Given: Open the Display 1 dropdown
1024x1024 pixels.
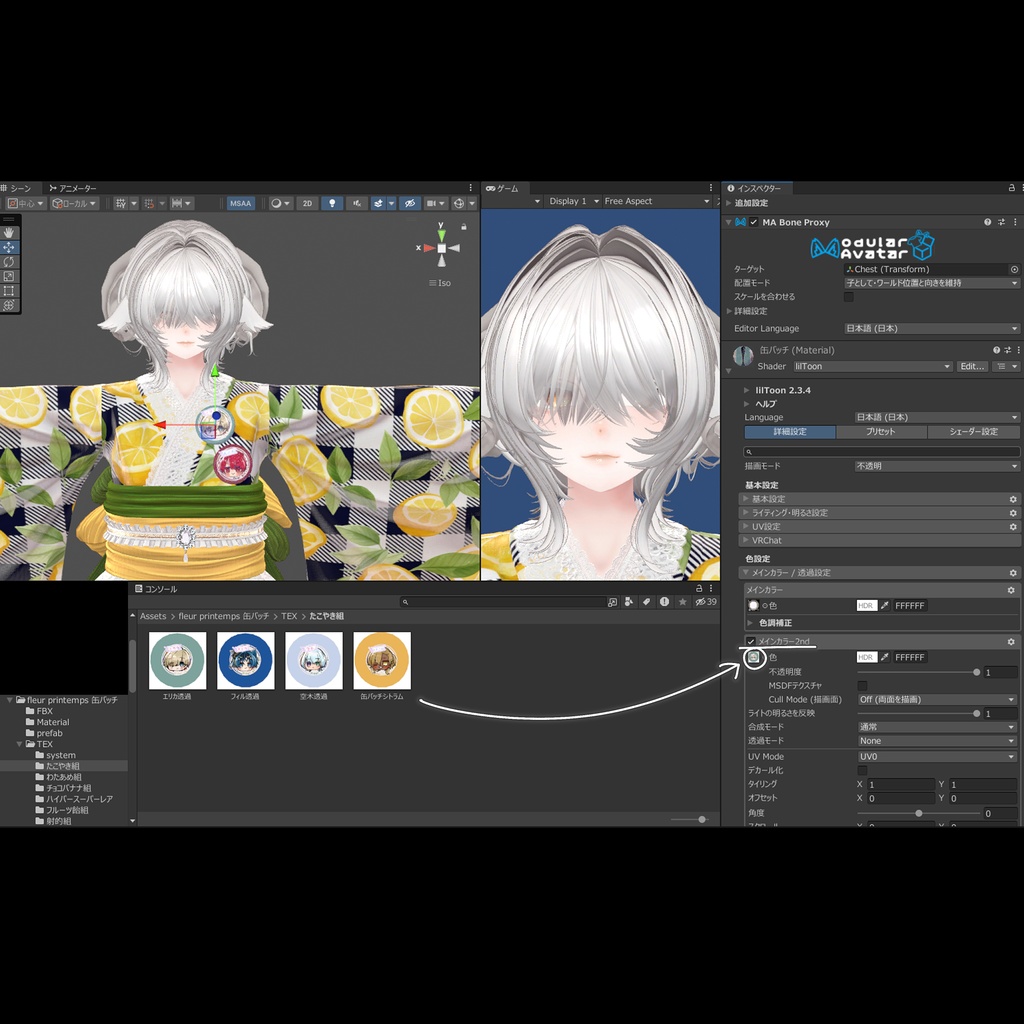Looking at the screenshot, I should [573, 201].
